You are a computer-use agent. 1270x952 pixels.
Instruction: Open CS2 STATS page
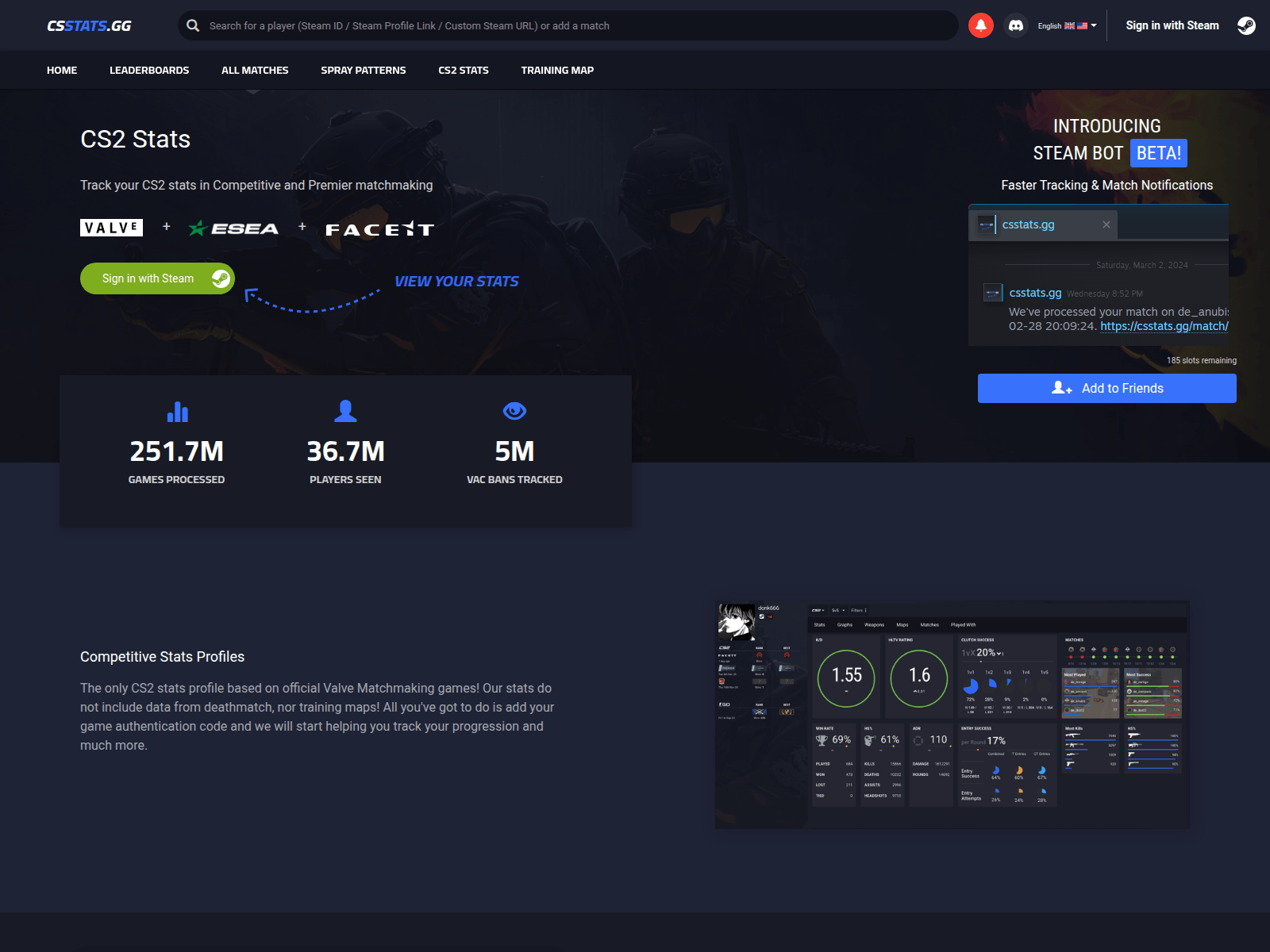[464, 70]
